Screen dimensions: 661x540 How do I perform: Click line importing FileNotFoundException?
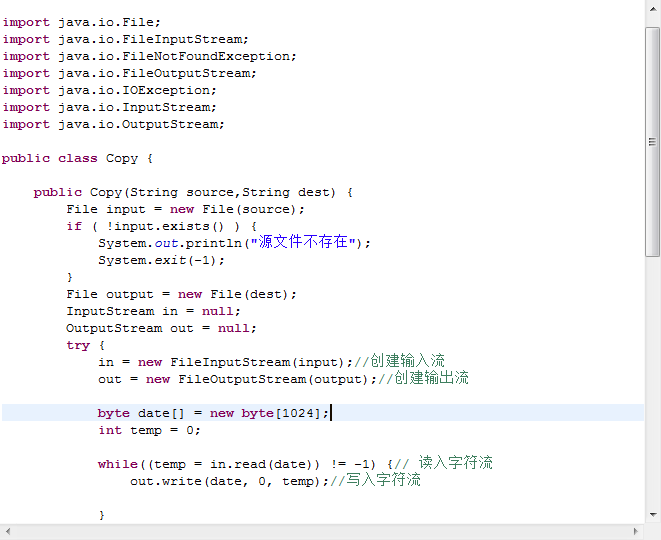(x=150, y=56)
